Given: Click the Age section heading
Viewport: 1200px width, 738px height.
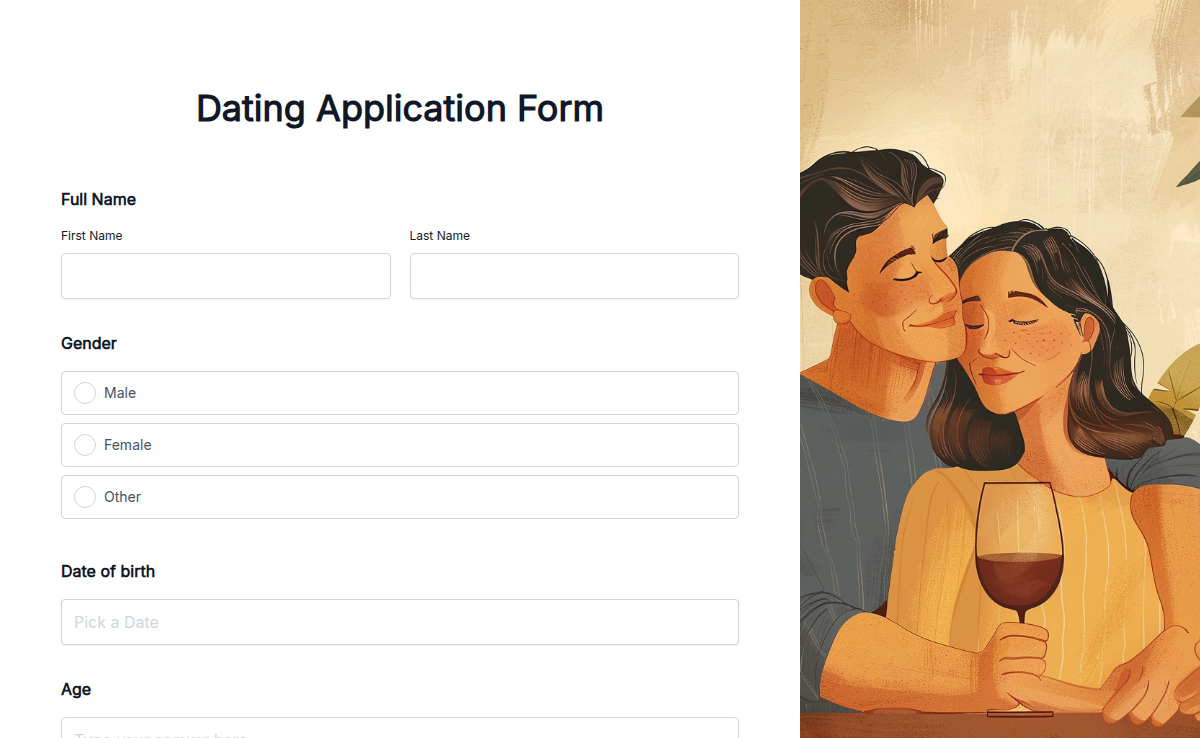Looking at the screenshot, I should pyautogui.click(x=76, y=689).
